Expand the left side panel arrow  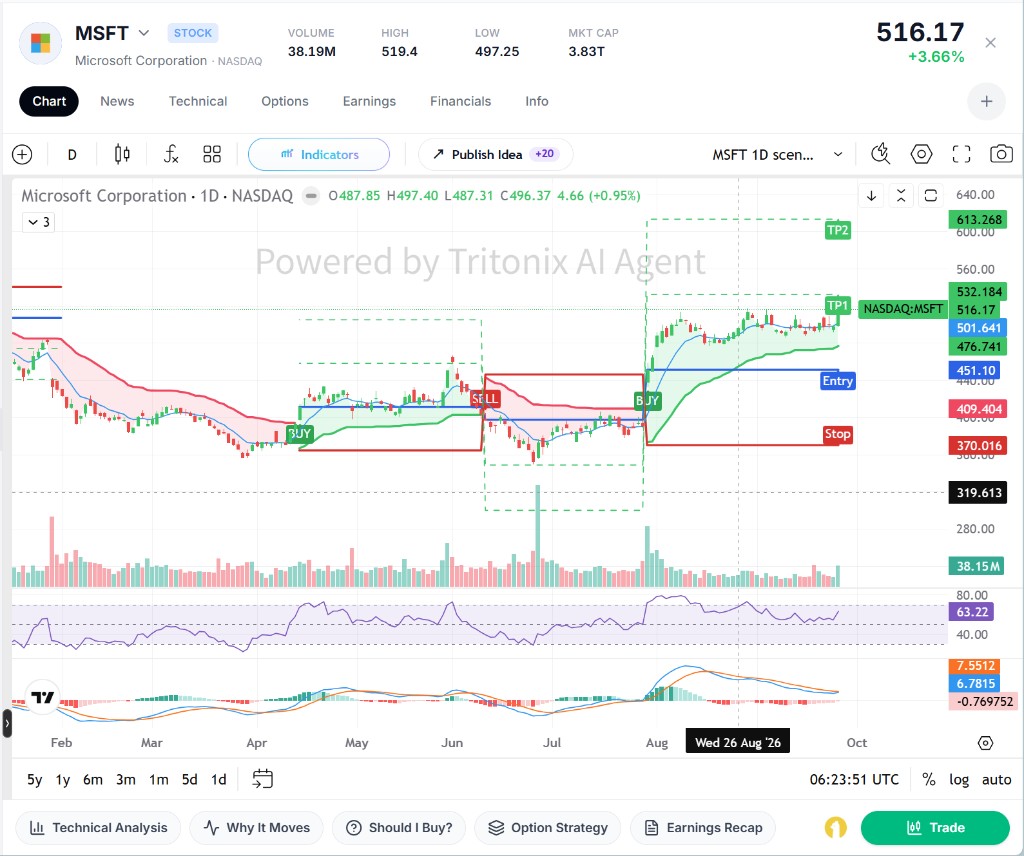coord(7,723)
